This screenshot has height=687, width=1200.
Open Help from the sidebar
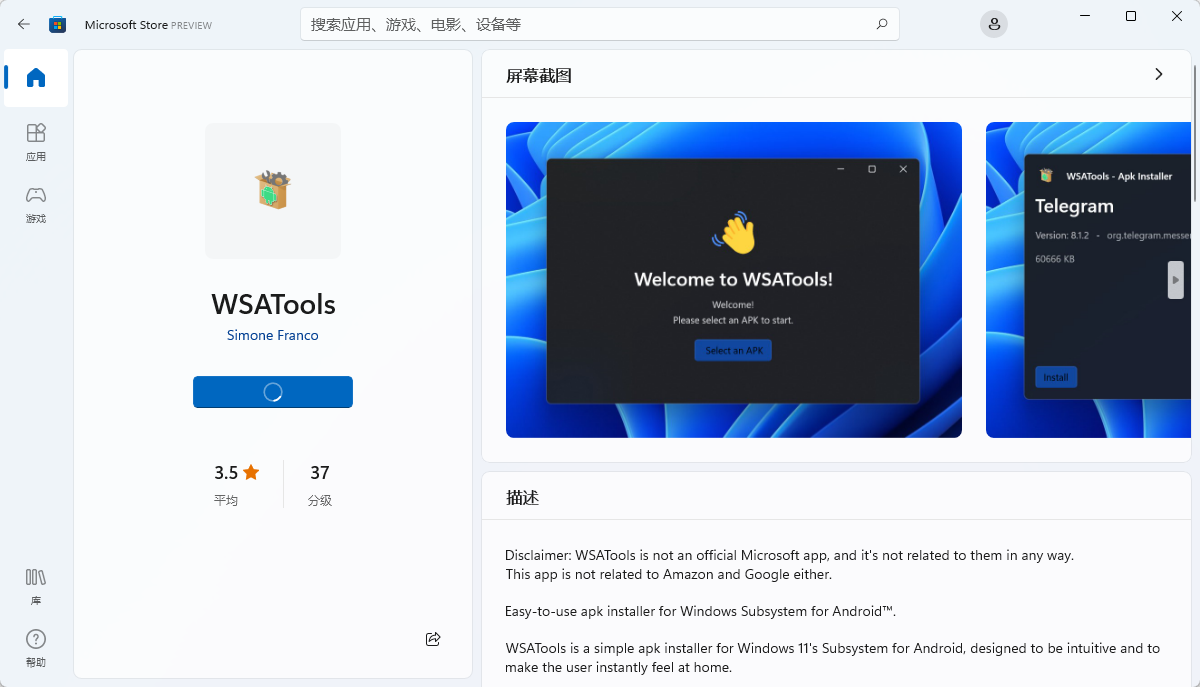tap(35, 647)
